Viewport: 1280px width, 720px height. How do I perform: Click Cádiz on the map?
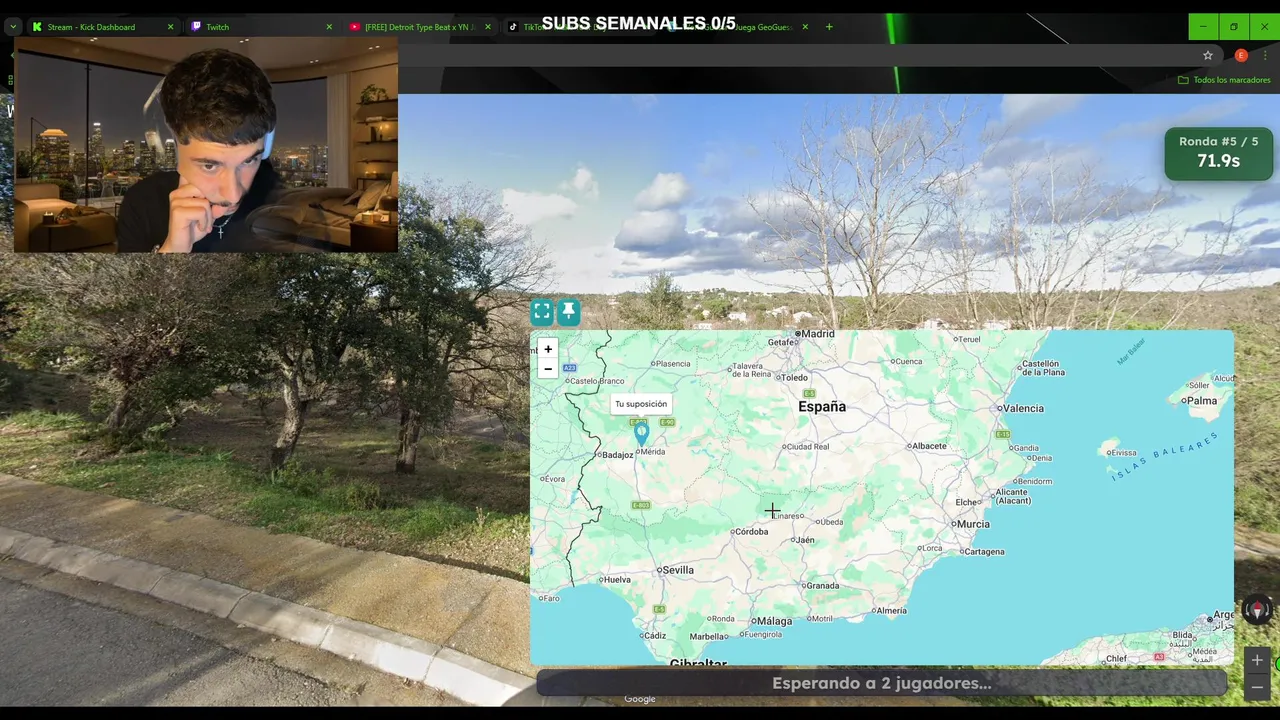(655, 636)
